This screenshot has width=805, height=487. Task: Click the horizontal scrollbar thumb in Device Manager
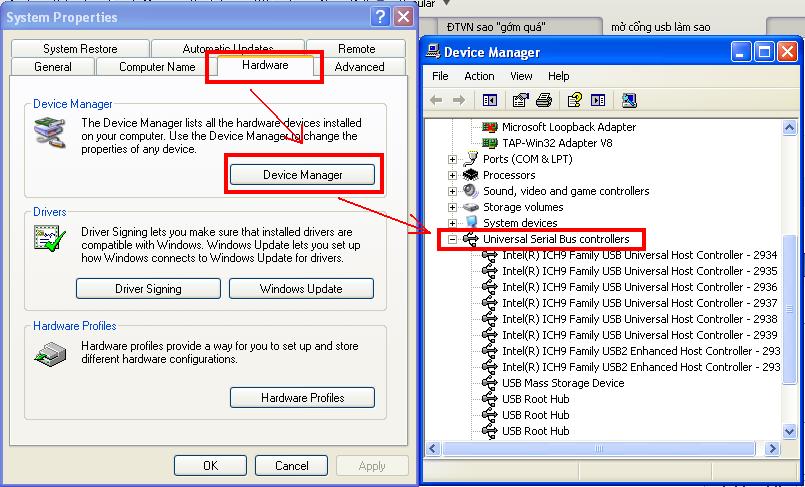click(x=599, y=449)
